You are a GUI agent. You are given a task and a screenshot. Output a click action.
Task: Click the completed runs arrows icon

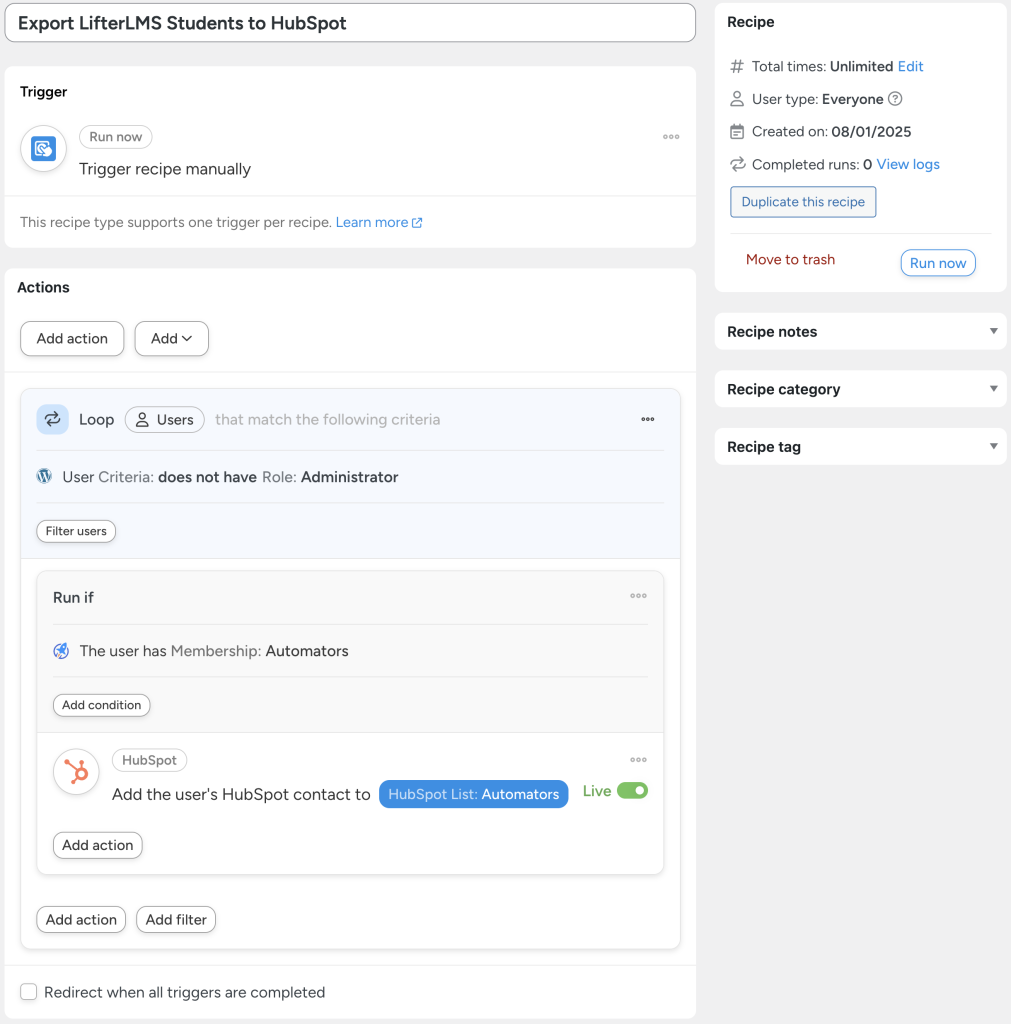coord(736,164)
